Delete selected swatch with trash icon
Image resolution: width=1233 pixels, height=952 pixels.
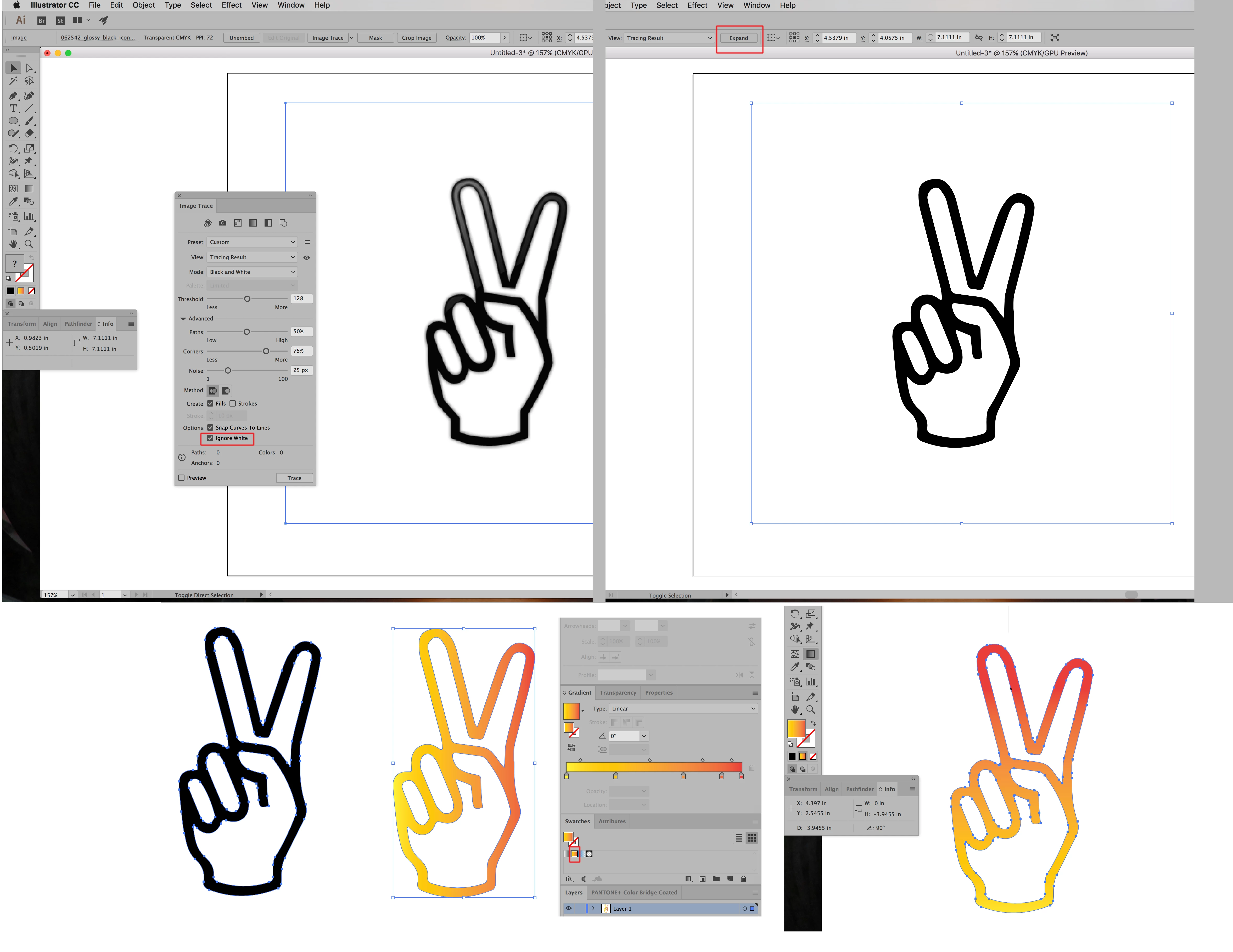743,879
